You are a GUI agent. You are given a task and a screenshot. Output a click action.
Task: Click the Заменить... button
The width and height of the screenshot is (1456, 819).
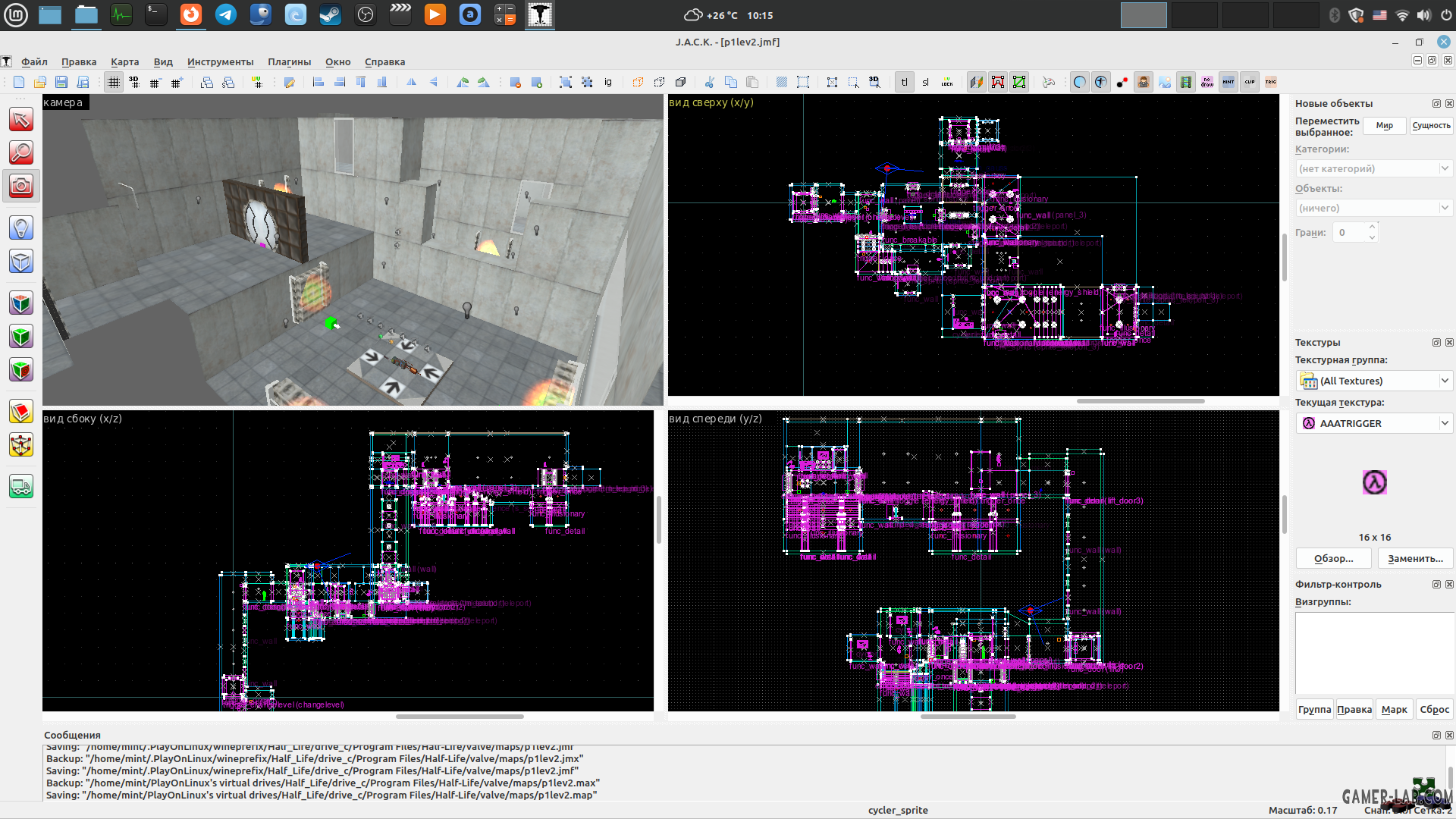[x=1415, y=559]
